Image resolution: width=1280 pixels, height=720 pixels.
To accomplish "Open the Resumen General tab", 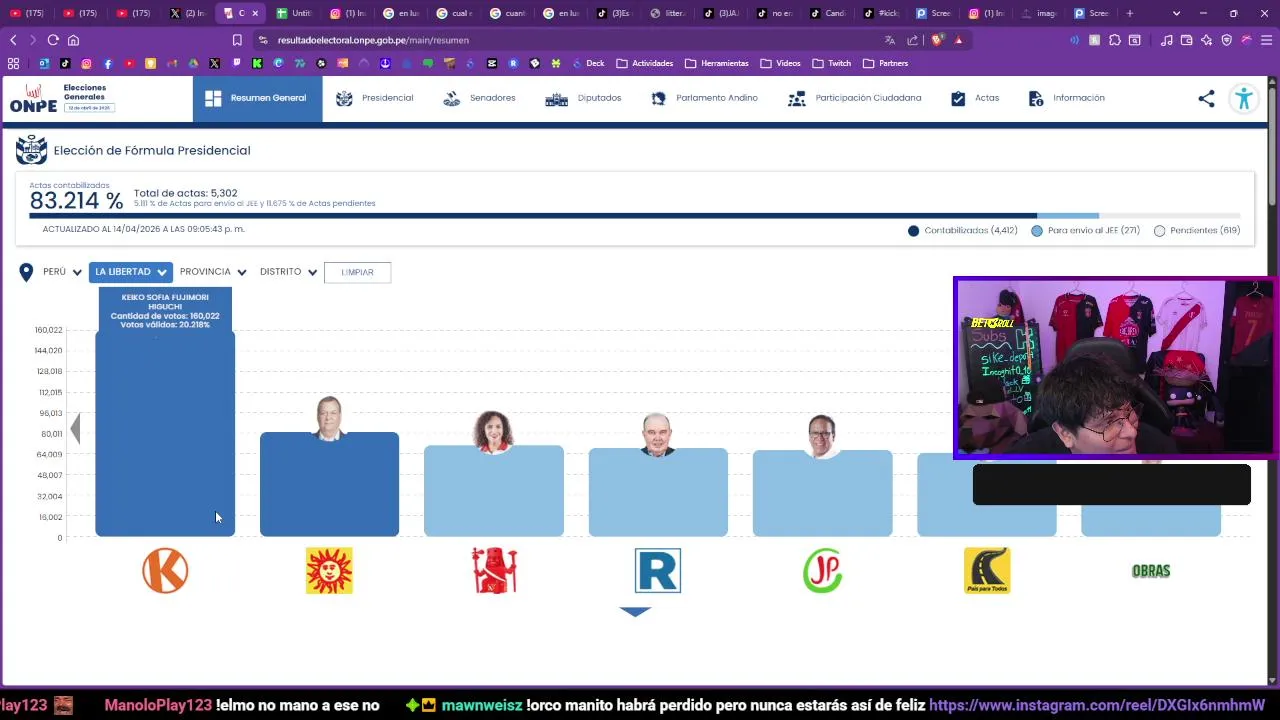I will coord(257,98).
